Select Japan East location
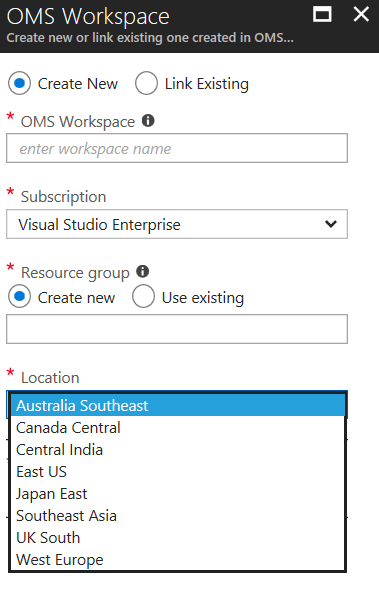The height and width of the screenshot is (596, 379). [x=178, y=494]
